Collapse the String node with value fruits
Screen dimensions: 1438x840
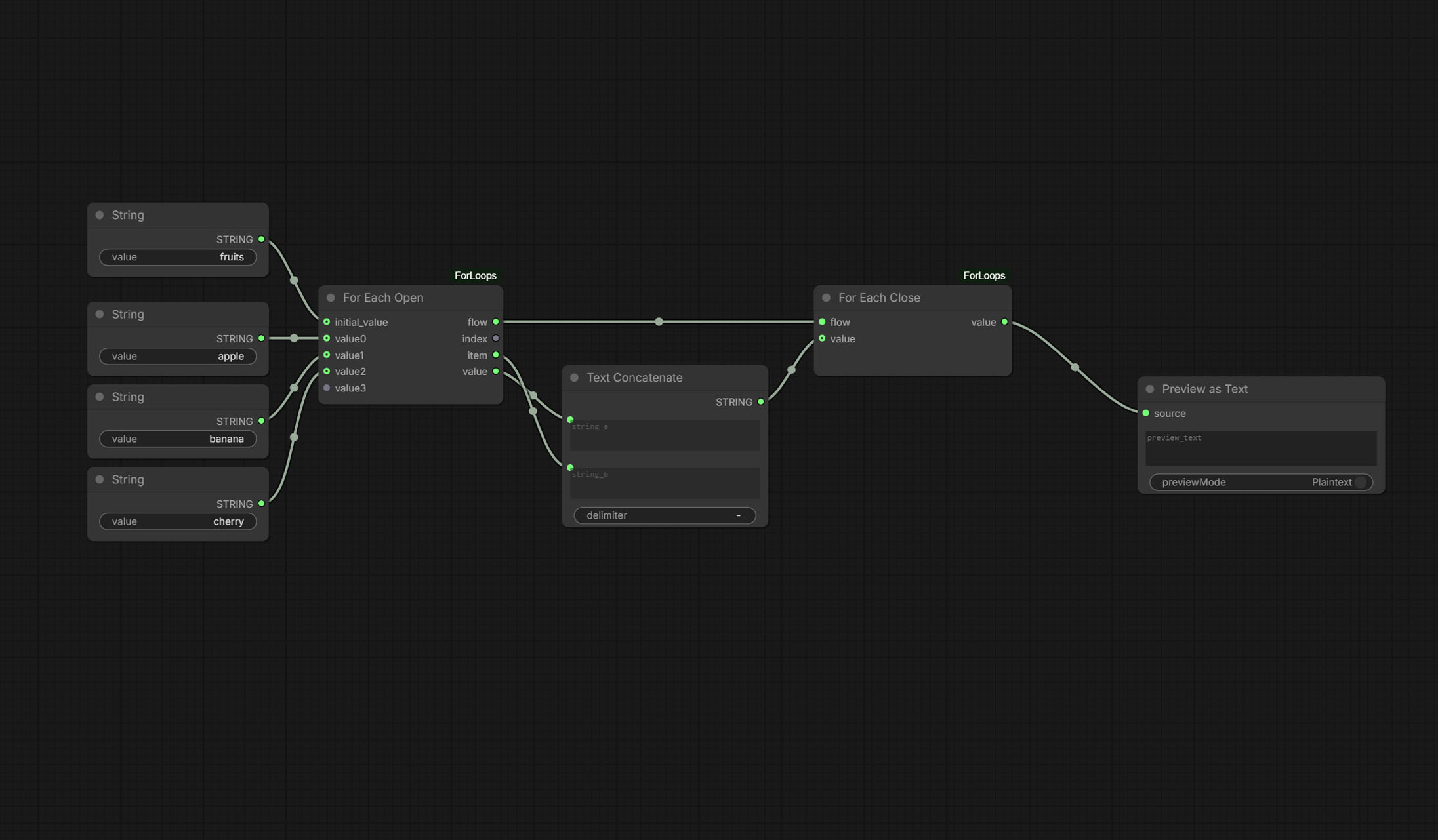coord(100,215)
